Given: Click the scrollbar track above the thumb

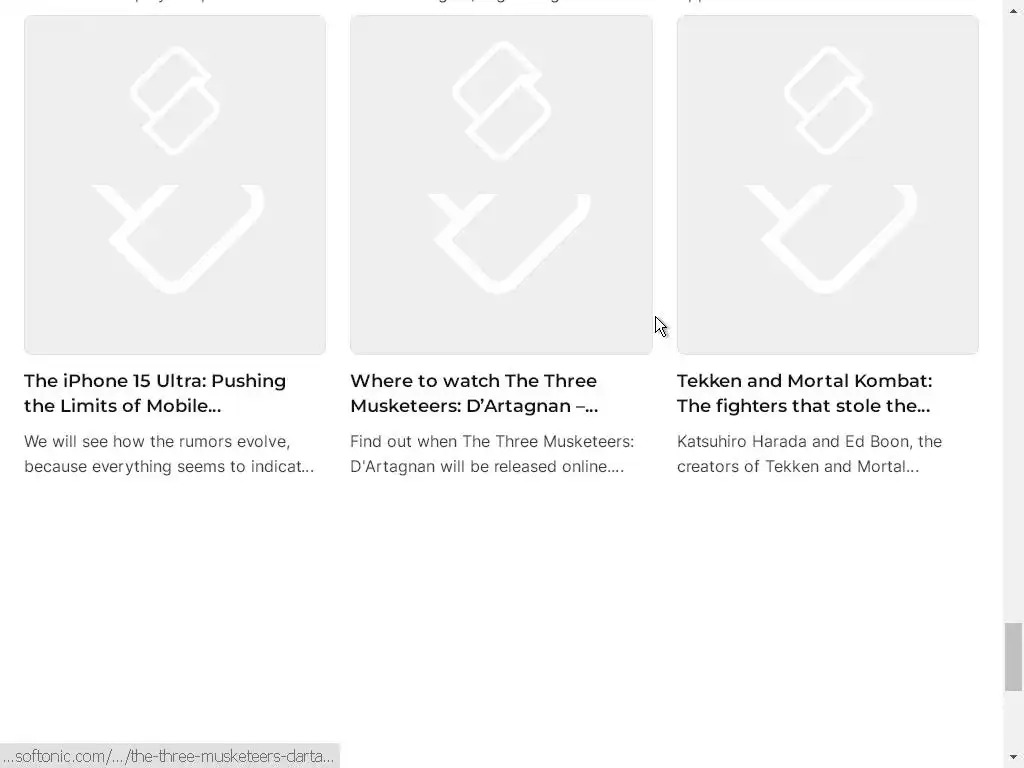Looking at the screenshot, I should click(1014, 320).
